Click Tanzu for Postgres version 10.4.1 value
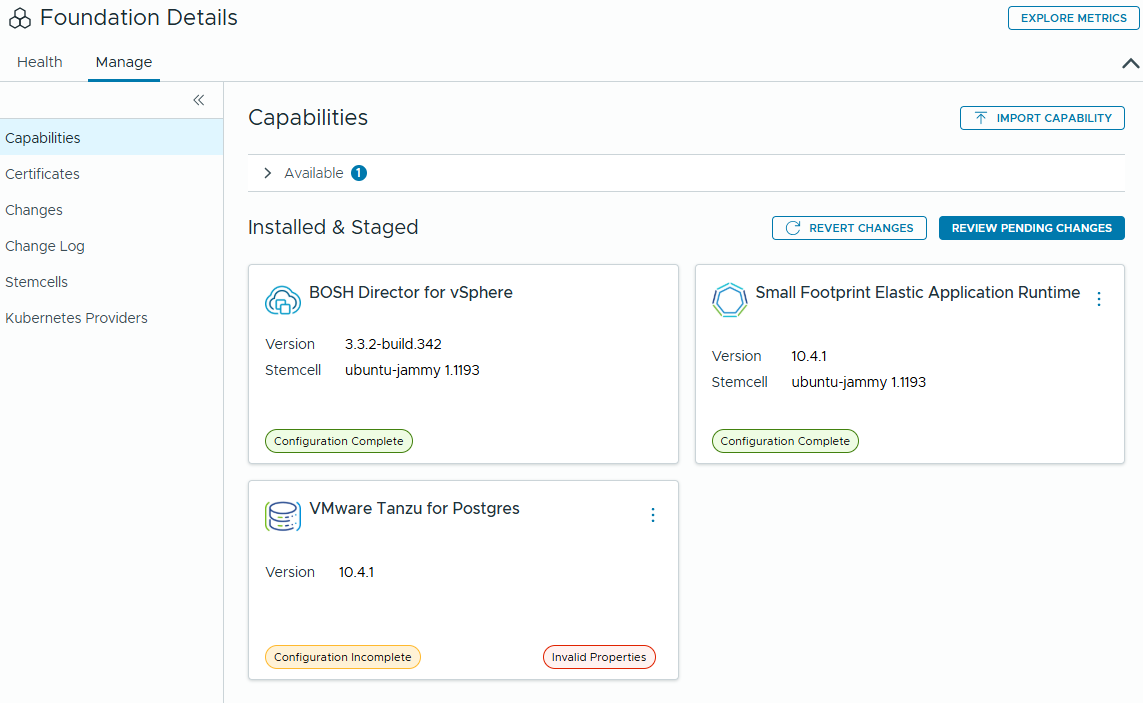This screenshot has height=703, width=1143. pyautogui.click(x=356, y=572)
